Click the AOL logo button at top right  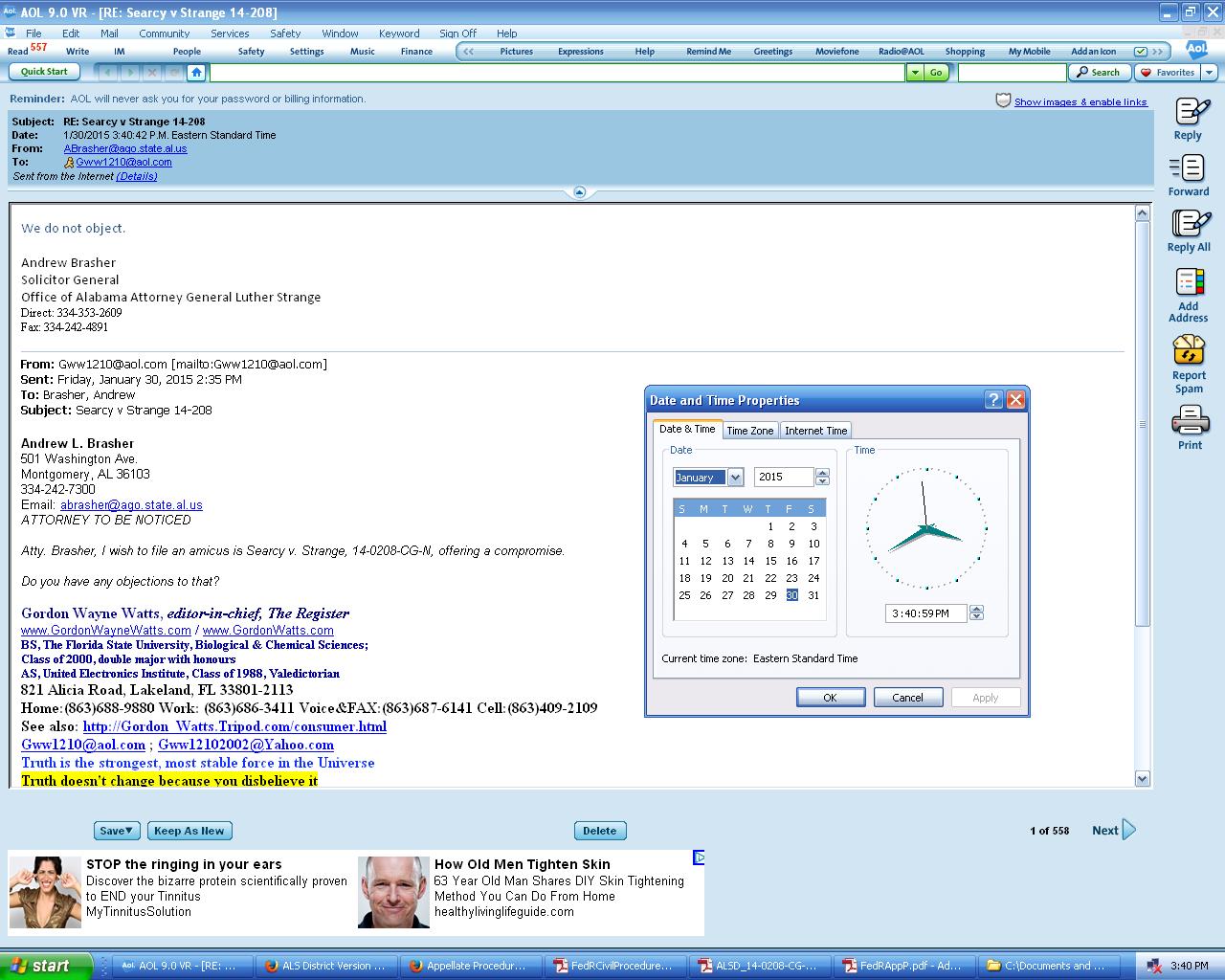point(1196,50)
